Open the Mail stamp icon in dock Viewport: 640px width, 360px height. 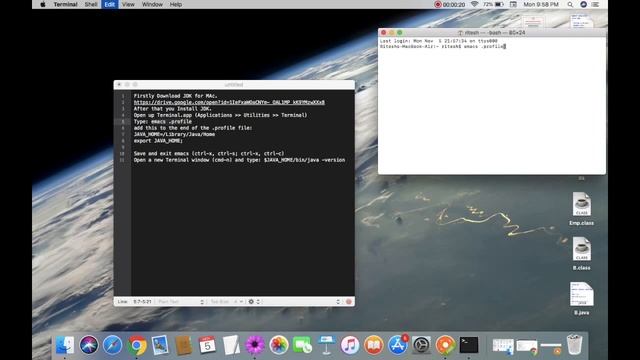point(160,345)
